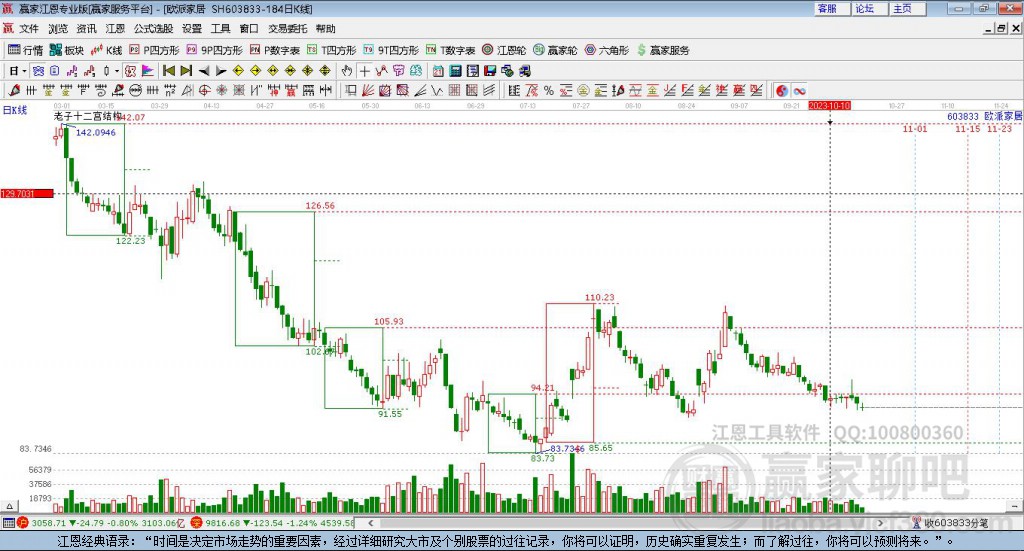Click the 11-01 date projection label

(x=915, y=129)
